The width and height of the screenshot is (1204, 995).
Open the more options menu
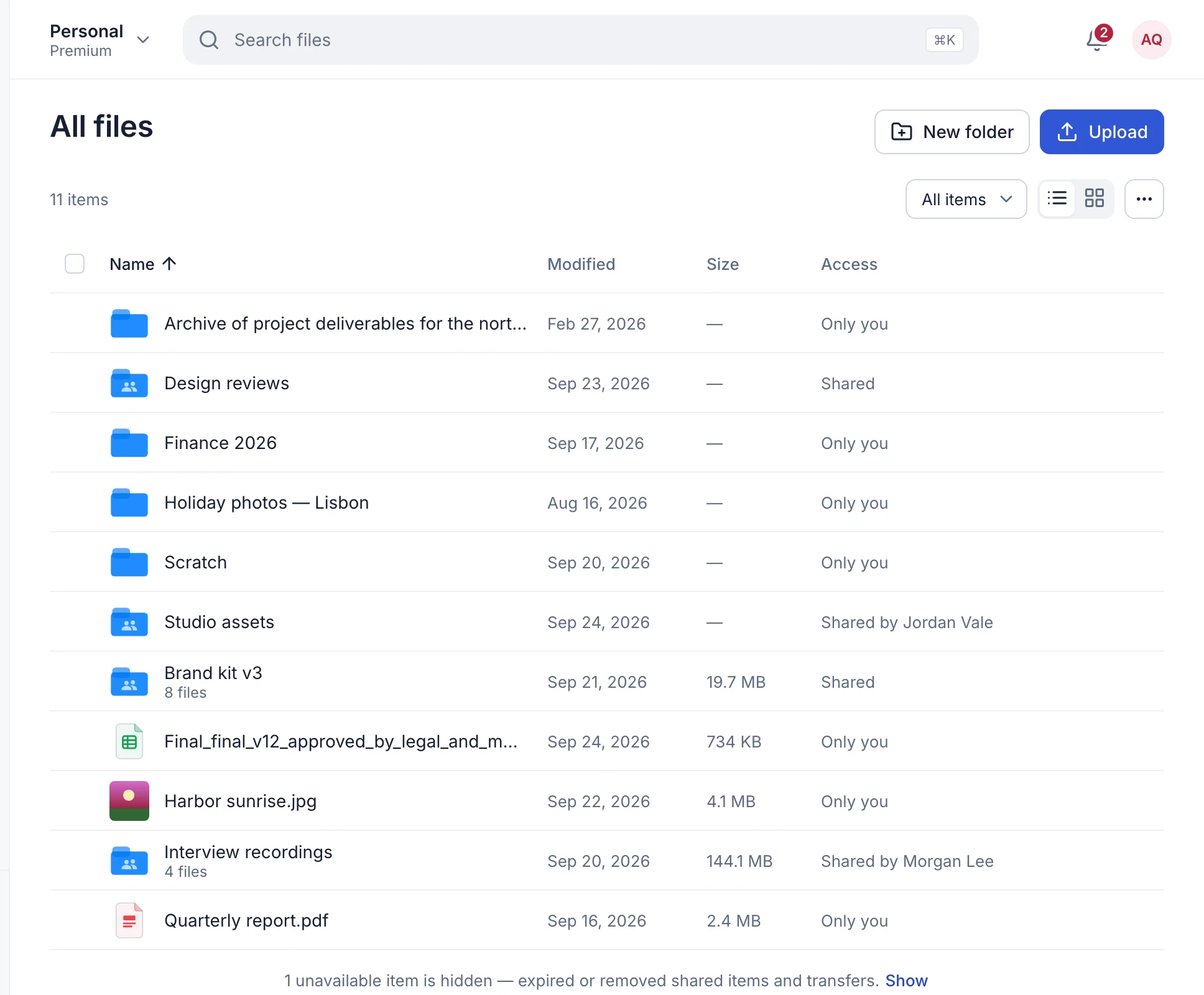(x=1144, y=199)
